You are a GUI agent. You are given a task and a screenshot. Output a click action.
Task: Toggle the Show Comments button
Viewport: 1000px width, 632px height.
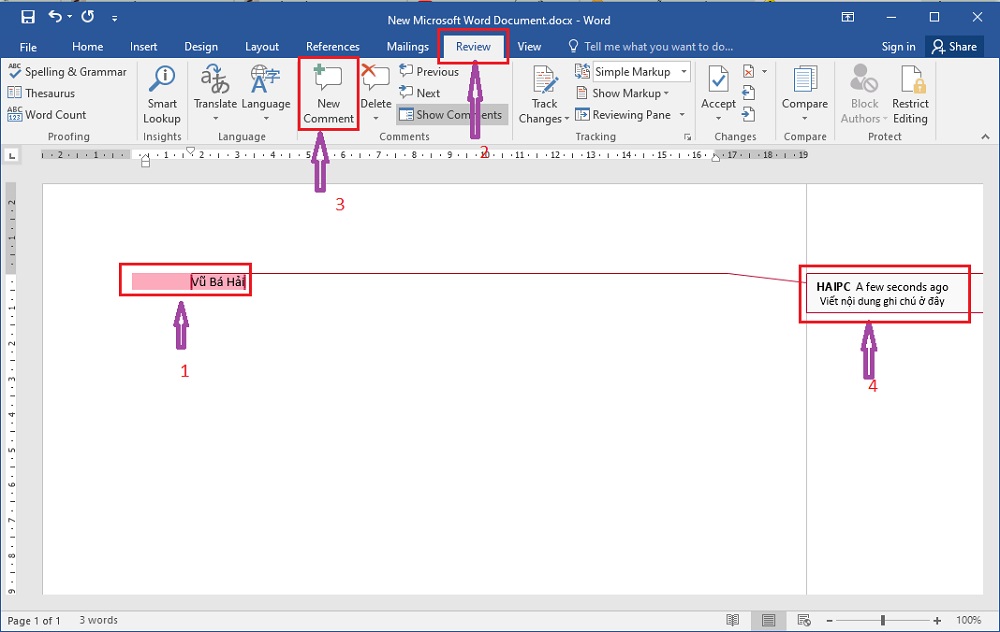point(451,115)
